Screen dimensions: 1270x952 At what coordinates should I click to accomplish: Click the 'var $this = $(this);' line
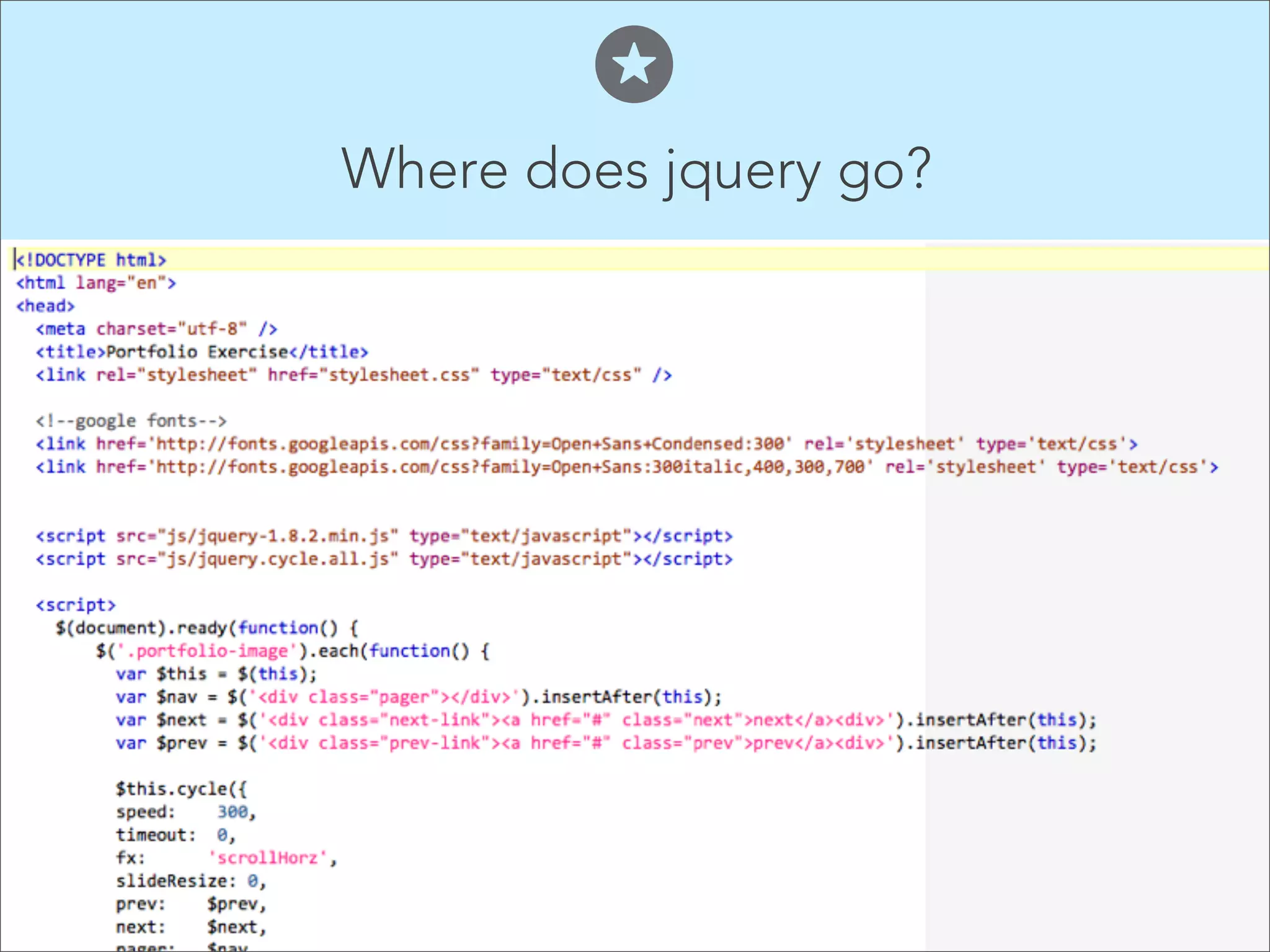216,674
